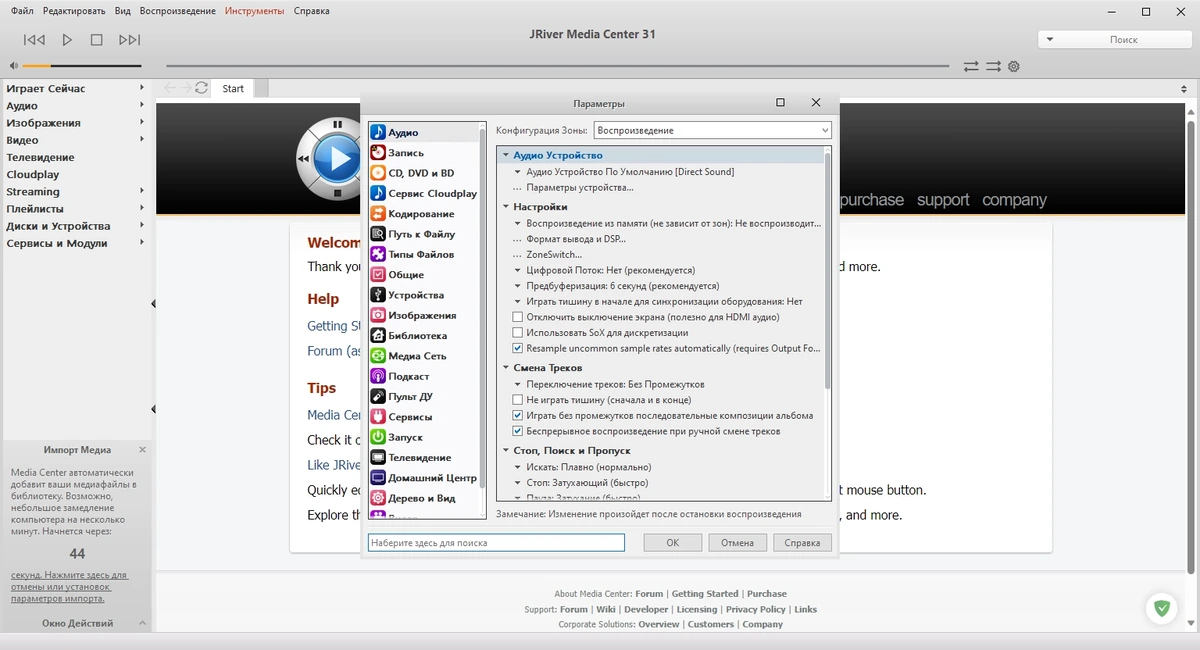Uncheck Resample uncommon sample rates automatically
The width and height of the screenshot is (1200, 650).
[517, 349]
